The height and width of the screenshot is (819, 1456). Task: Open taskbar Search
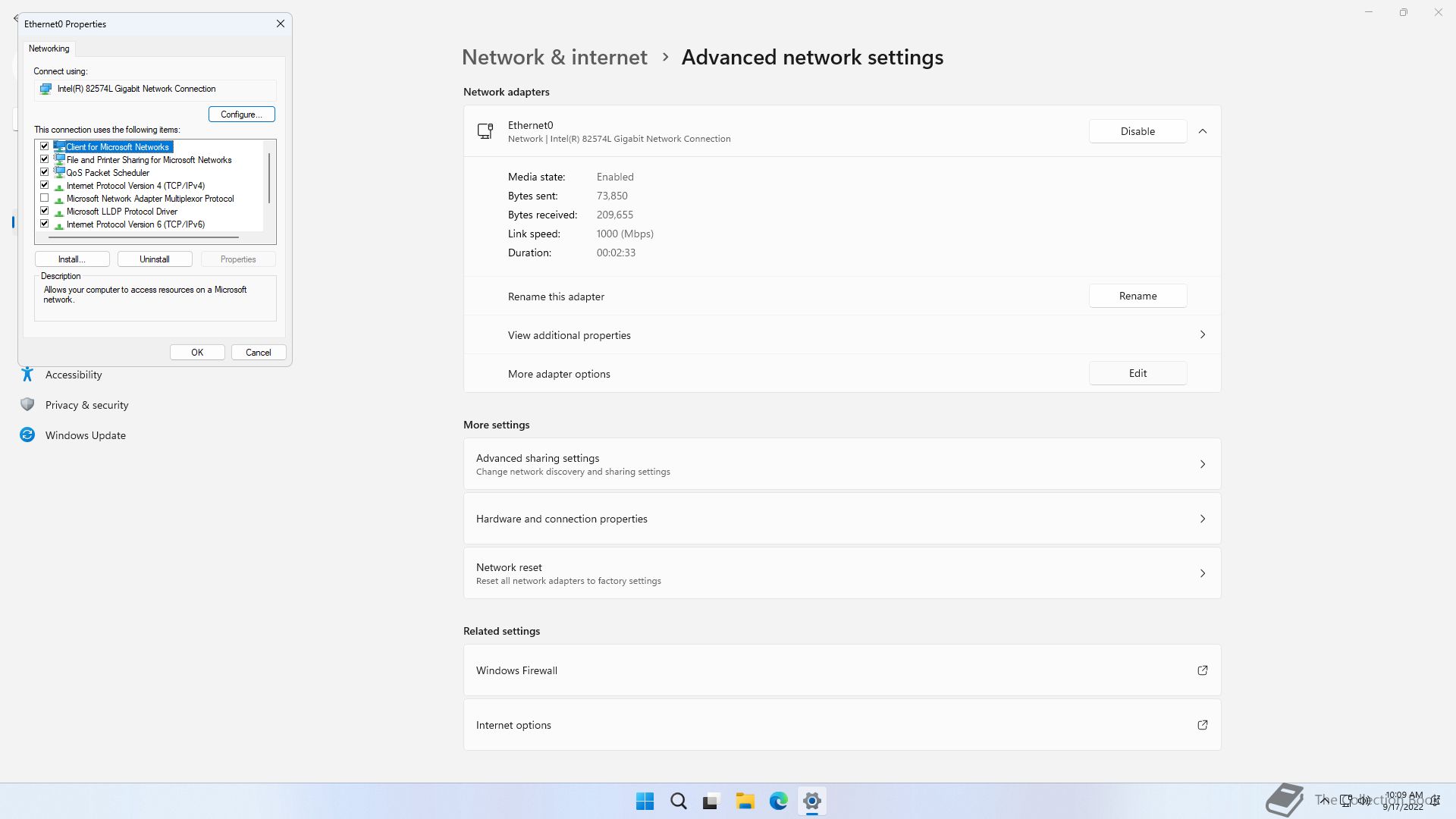click(679, 801)
